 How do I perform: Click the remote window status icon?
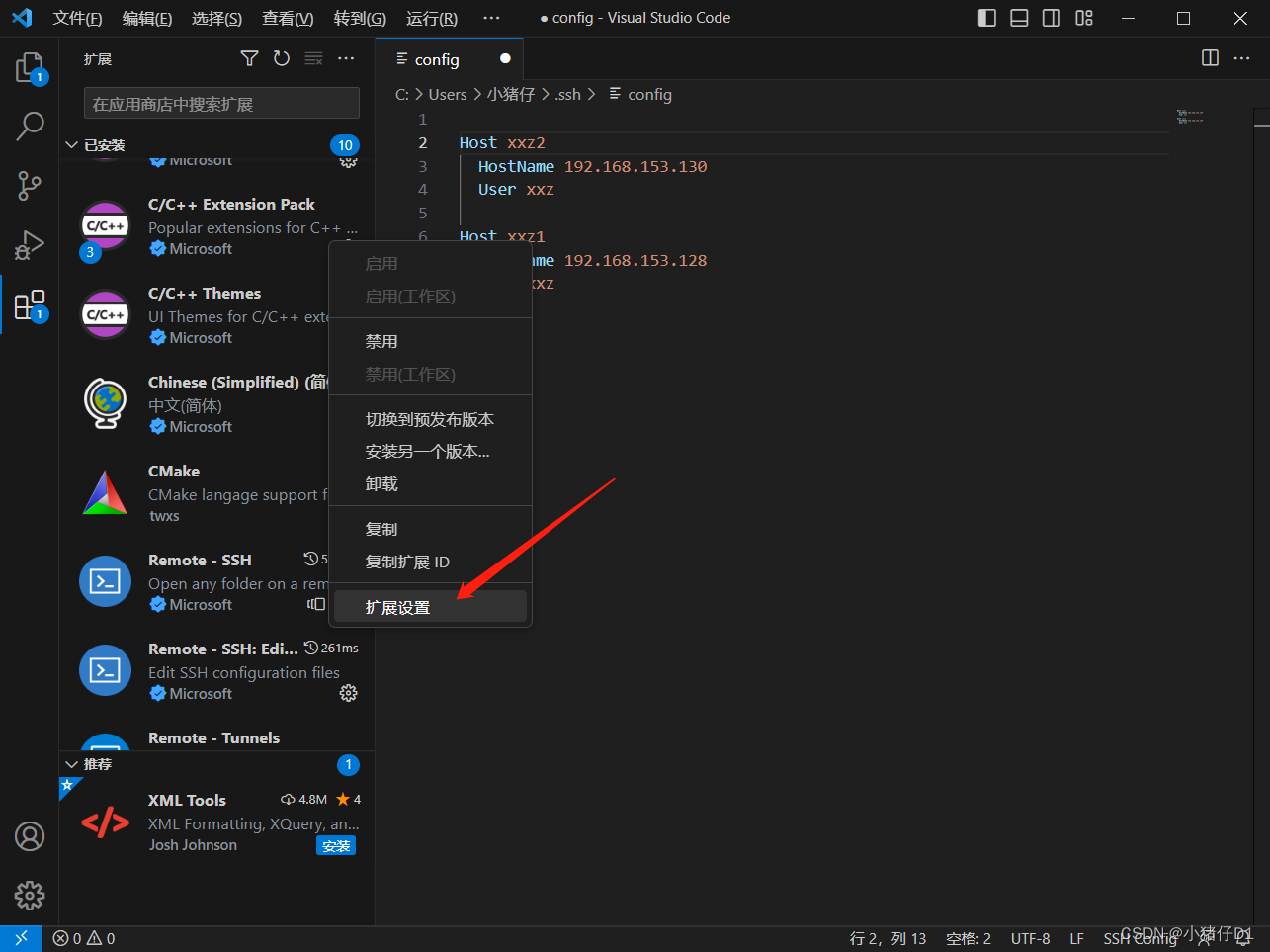coord(21,939)
